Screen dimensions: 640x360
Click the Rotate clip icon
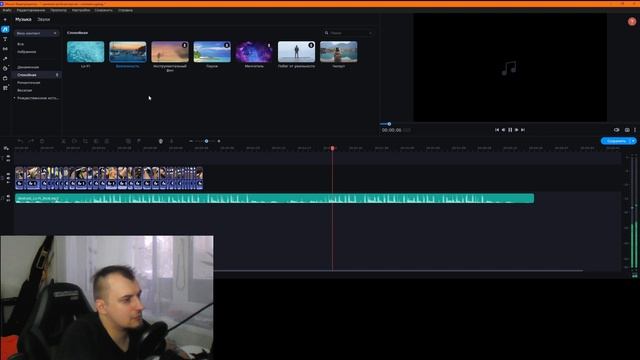click(x=74, y=141)
